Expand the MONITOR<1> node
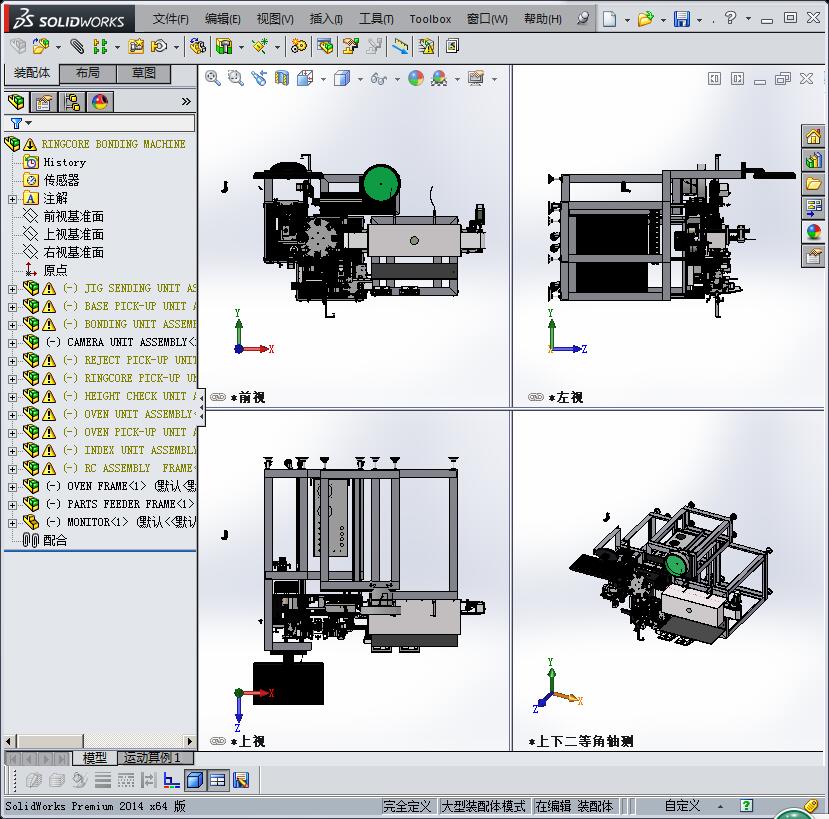The image size is (829, 819). 12,523
